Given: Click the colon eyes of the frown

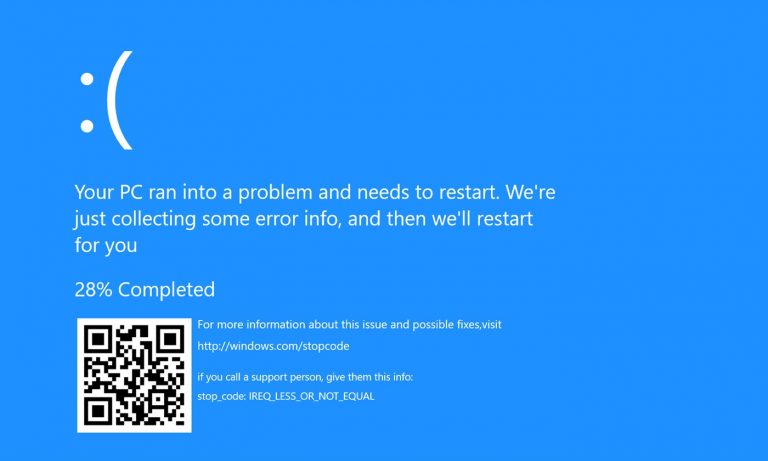Looking at the screenshot, I should [87, 102].
